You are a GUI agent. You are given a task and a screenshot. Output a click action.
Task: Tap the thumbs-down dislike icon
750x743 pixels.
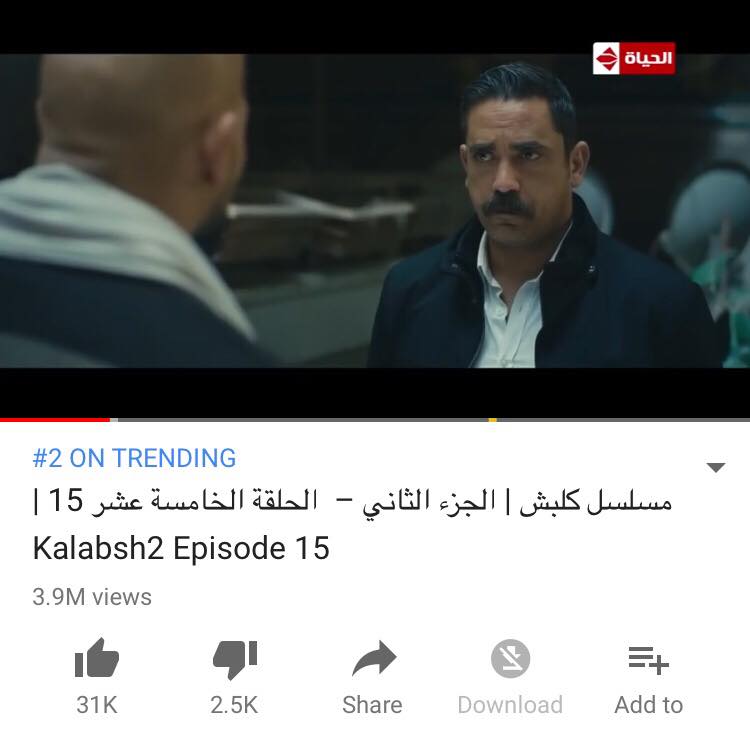click(x=234, y=660)
